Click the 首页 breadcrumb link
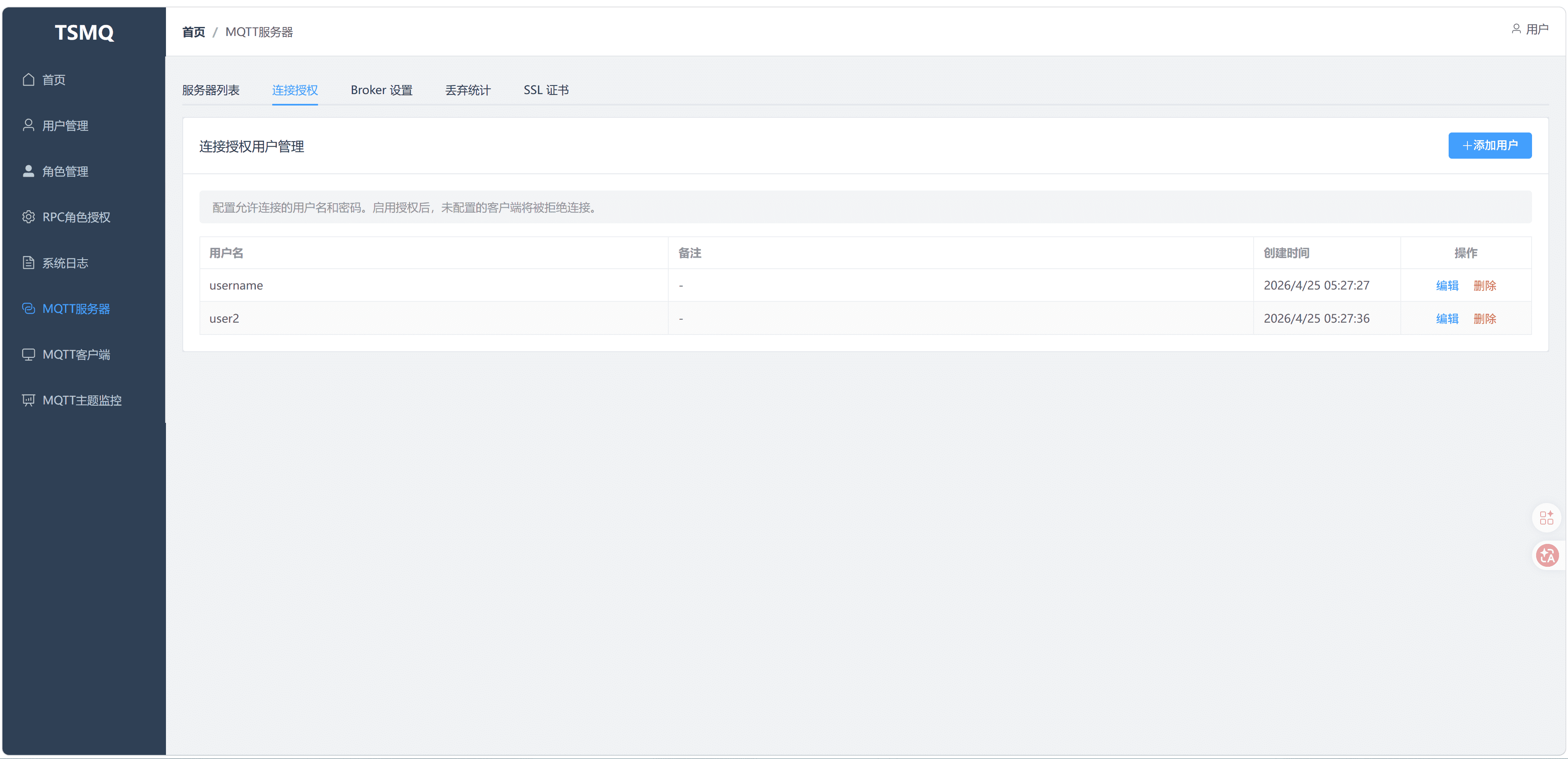Screen dimensions: 1568x759 pos(194,32)
